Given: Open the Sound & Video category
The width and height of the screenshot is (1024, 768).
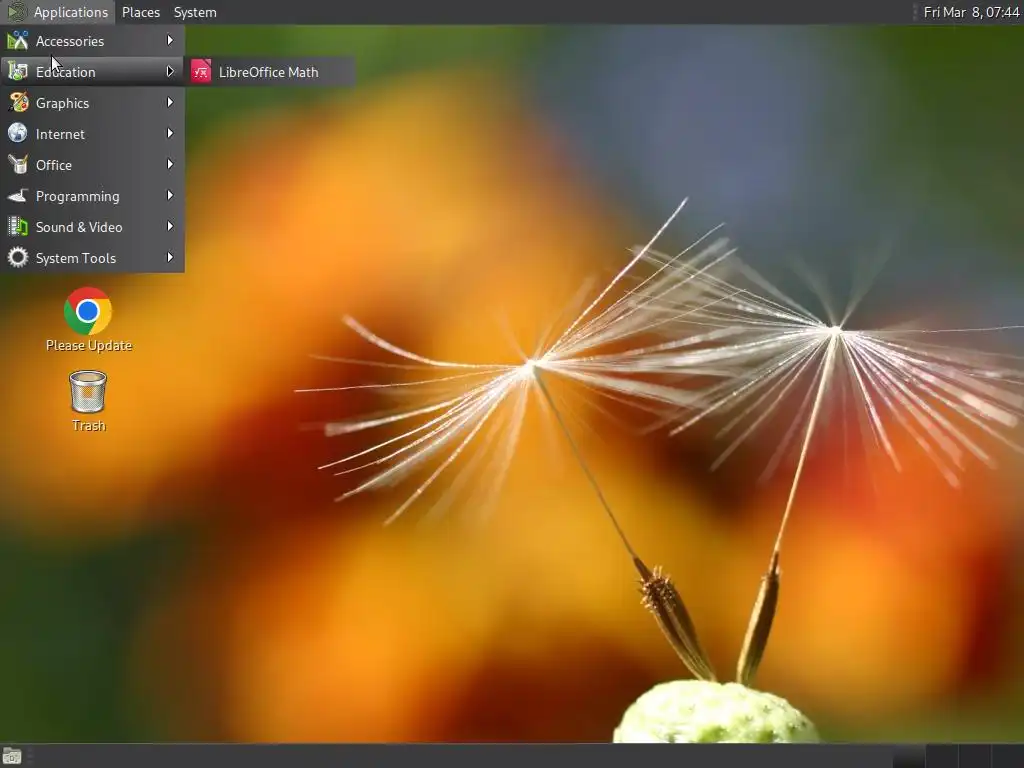Looking at the screenshot, I should (x=92, y=227).
